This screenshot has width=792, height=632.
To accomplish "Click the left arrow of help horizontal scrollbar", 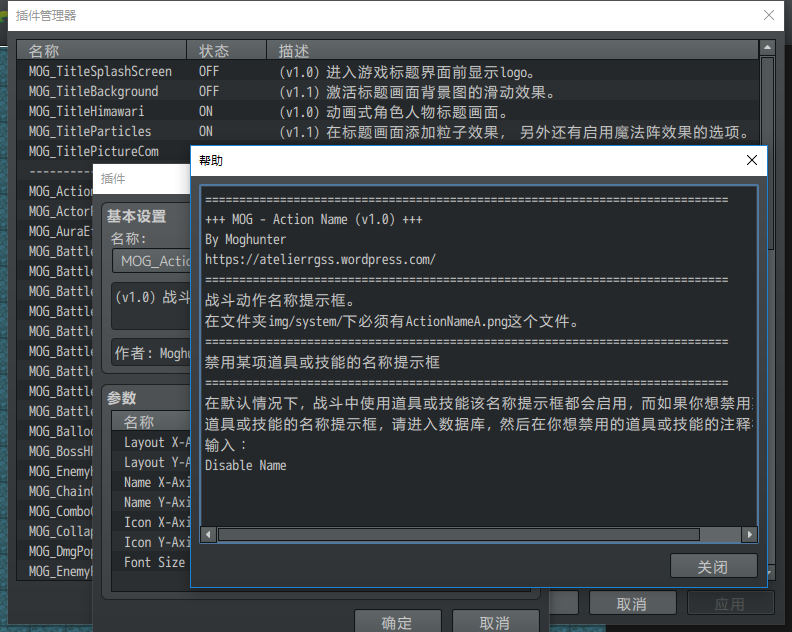I will click(208, 534).
